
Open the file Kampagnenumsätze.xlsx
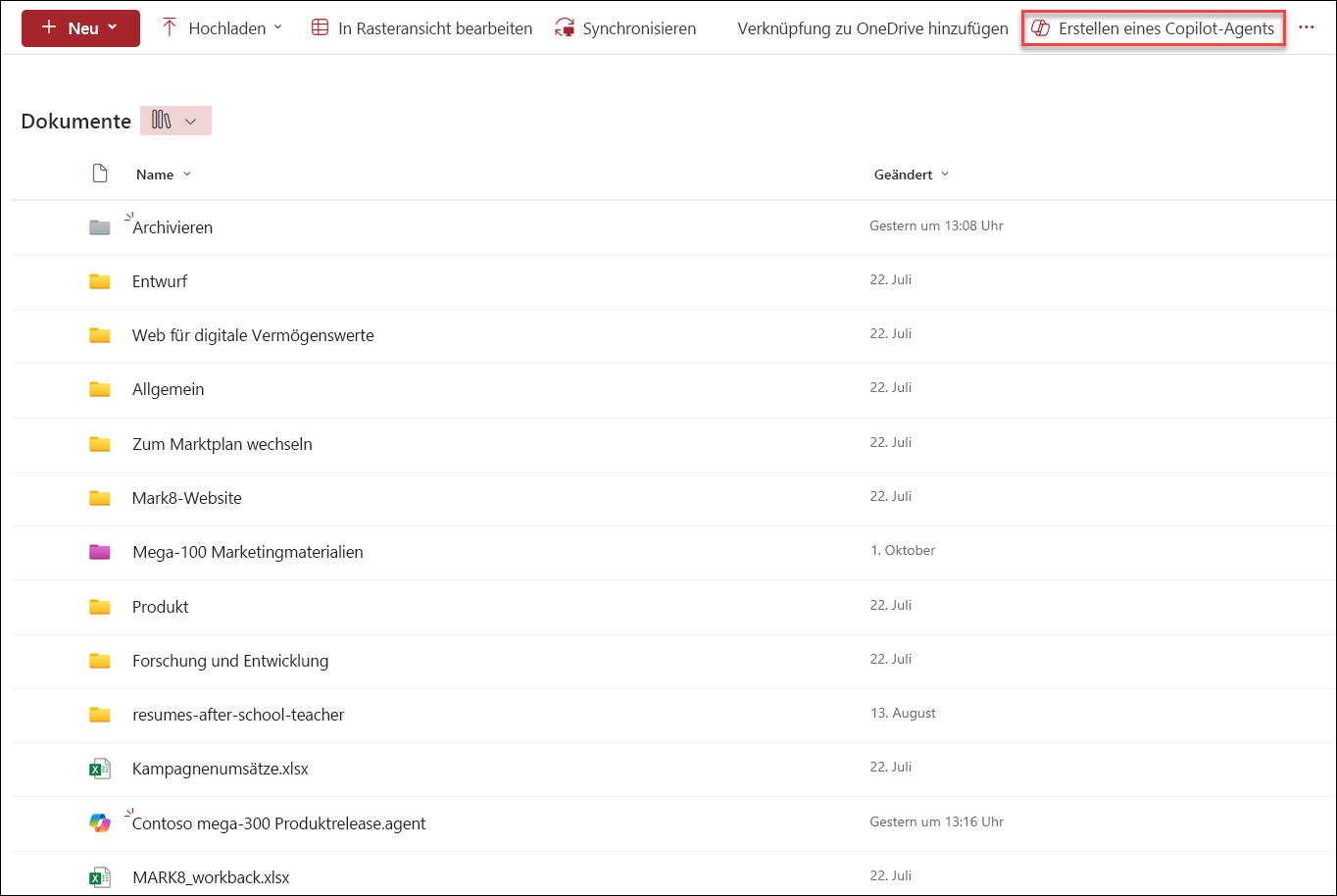click(221, 769)
